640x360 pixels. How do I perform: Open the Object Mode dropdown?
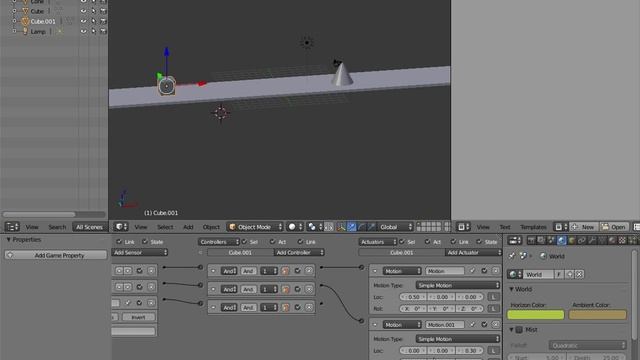pos(255,227)
